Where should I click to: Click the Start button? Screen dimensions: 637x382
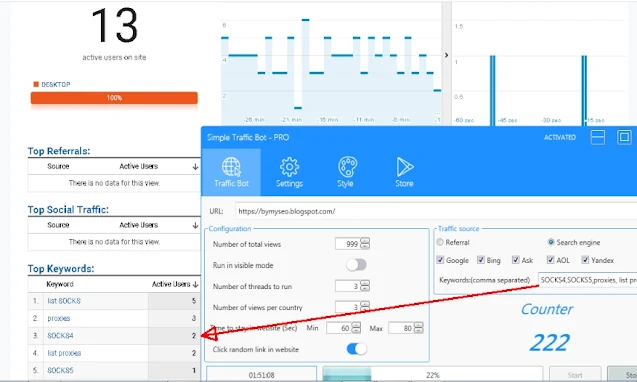pyautogui.click(x=575, y=375)
